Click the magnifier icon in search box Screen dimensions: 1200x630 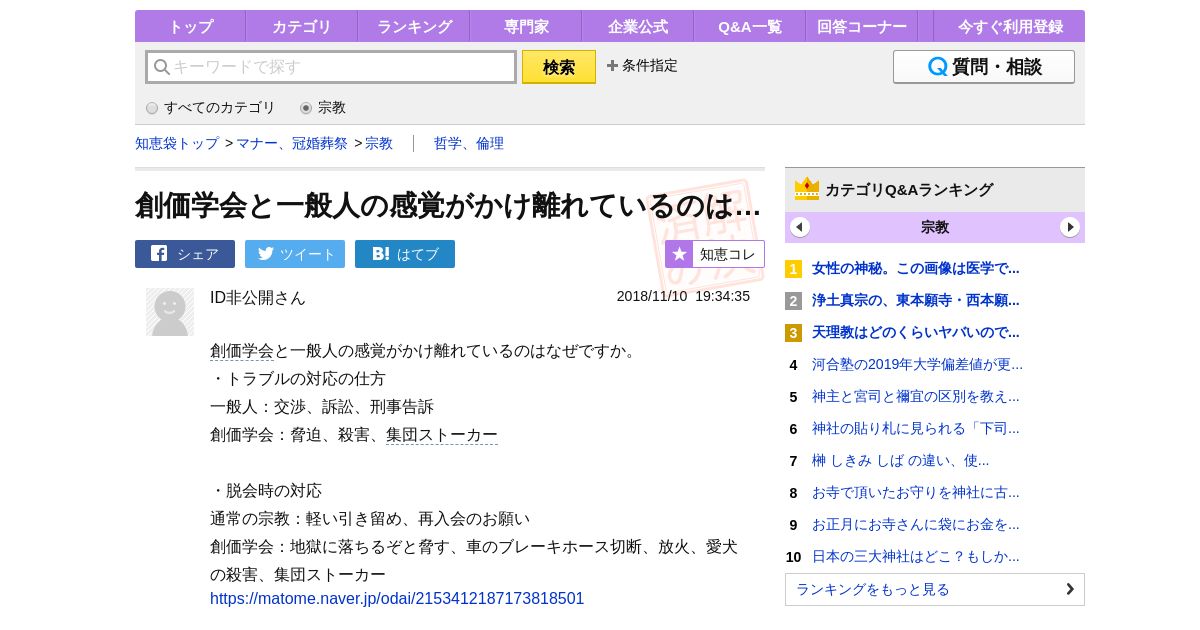[x=162, y=67]
